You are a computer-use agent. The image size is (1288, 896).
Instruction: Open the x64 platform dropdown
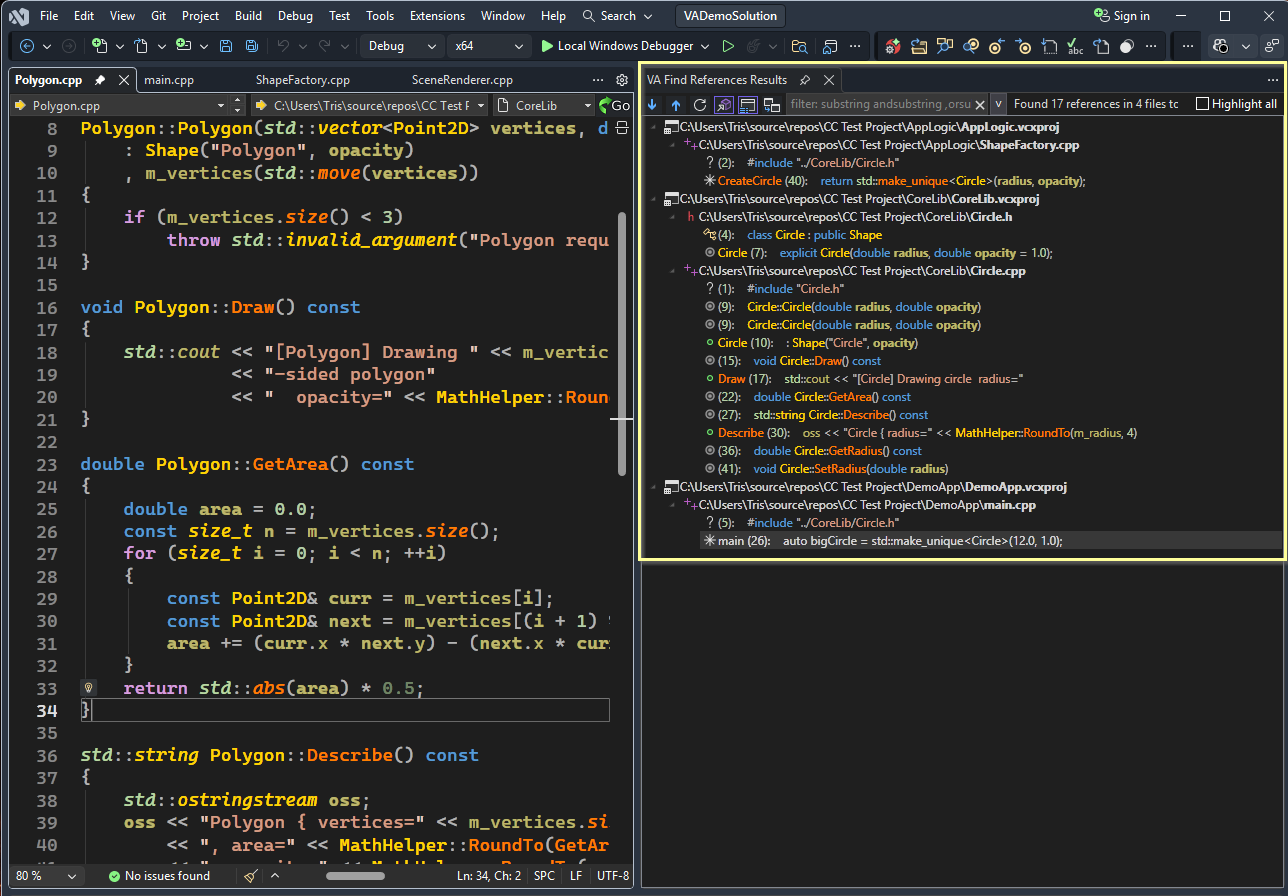[488, 46]
